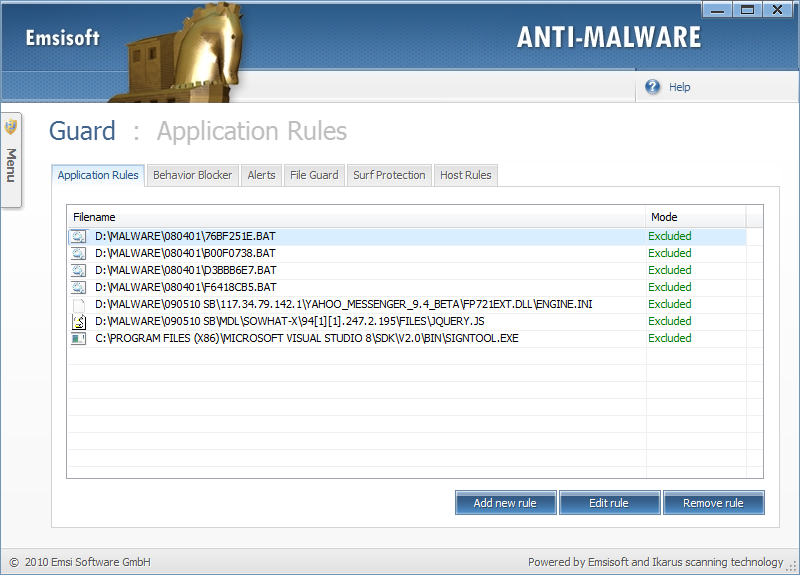This screenshot has width=800, height=575.
Task: Sort list by the Filename column header
Action: 356,217
